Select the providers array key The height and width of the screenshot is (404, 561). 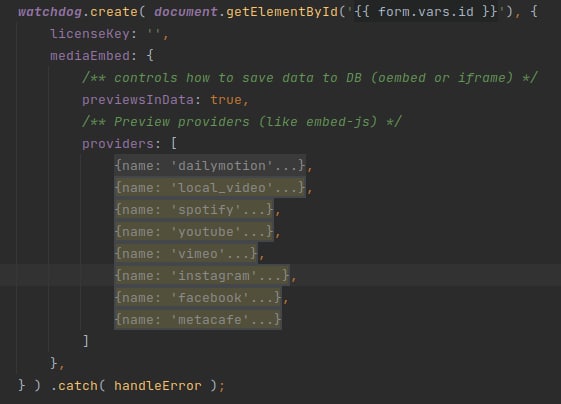pyautogui.click(x=118, y=144)
